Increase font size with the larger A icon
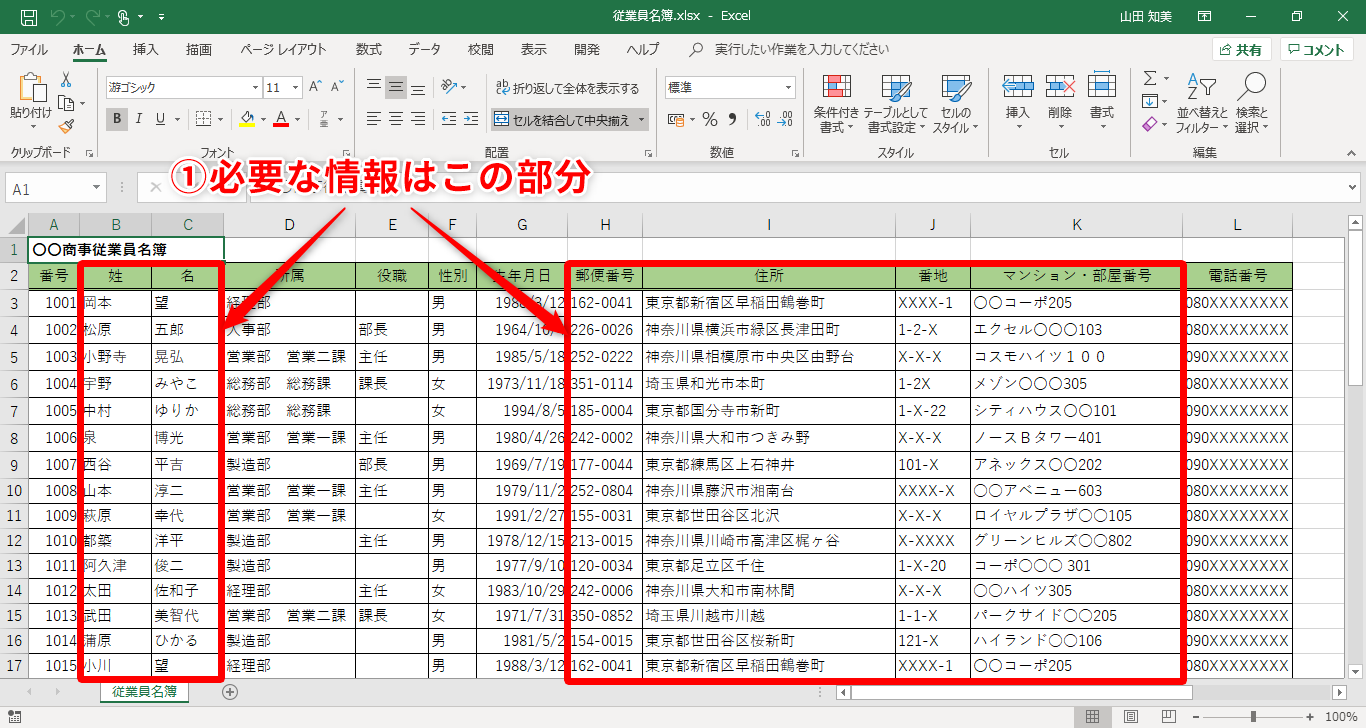This screenshot has height=728, width=1366. coord(315,87)
